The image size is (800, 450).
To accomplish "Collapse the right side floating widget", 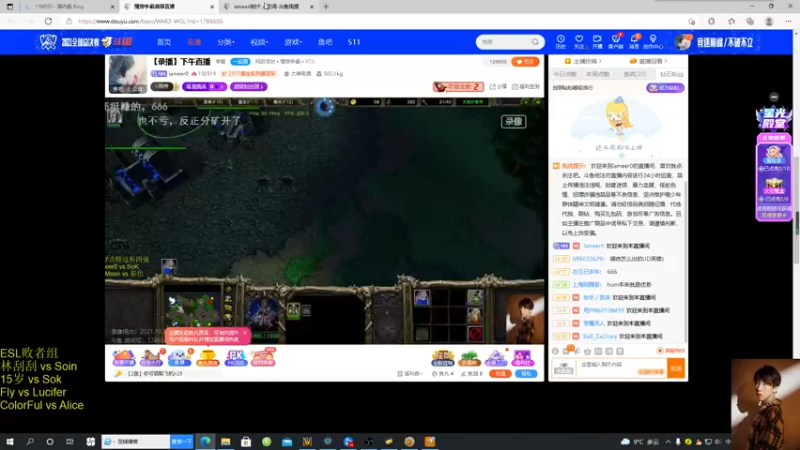I will (x=774, y=97).
